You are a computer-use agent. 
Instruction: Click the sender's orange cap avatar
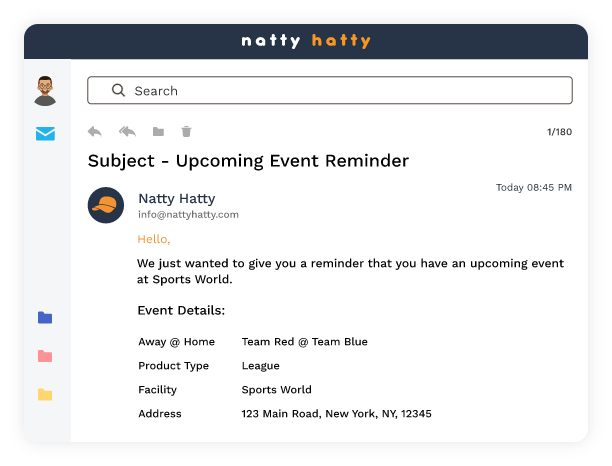(106, 205)
